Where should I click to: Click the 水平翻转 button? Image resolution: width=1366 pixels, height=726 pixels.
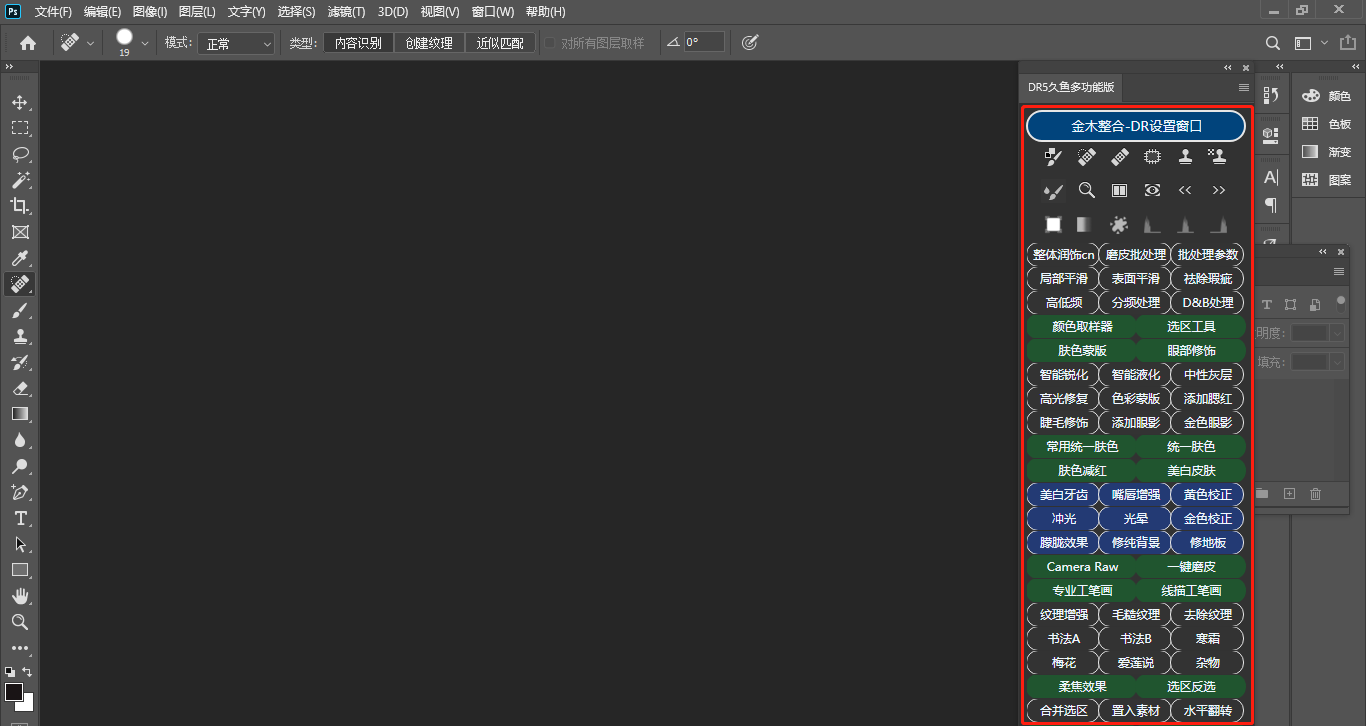(1208, 710)
